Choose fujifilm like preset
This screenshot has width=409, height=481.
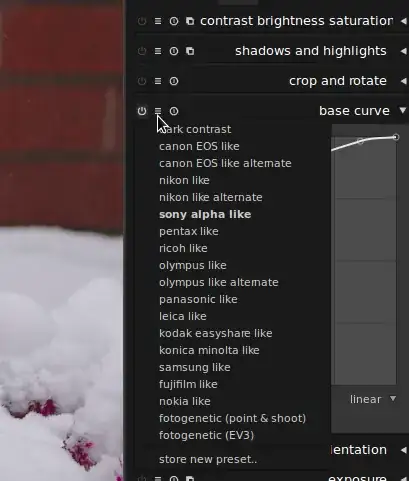(x=188, y=384)
